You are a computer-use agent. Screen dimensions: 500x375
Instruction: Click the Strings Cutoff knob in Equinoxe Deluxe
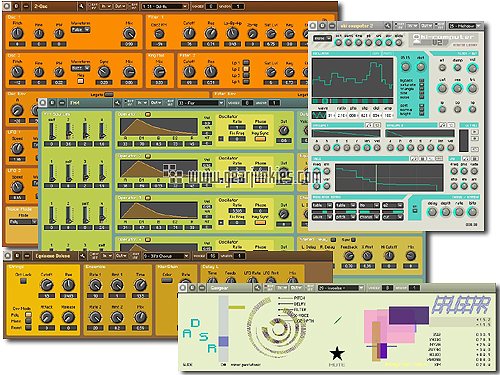click(46, 285)
